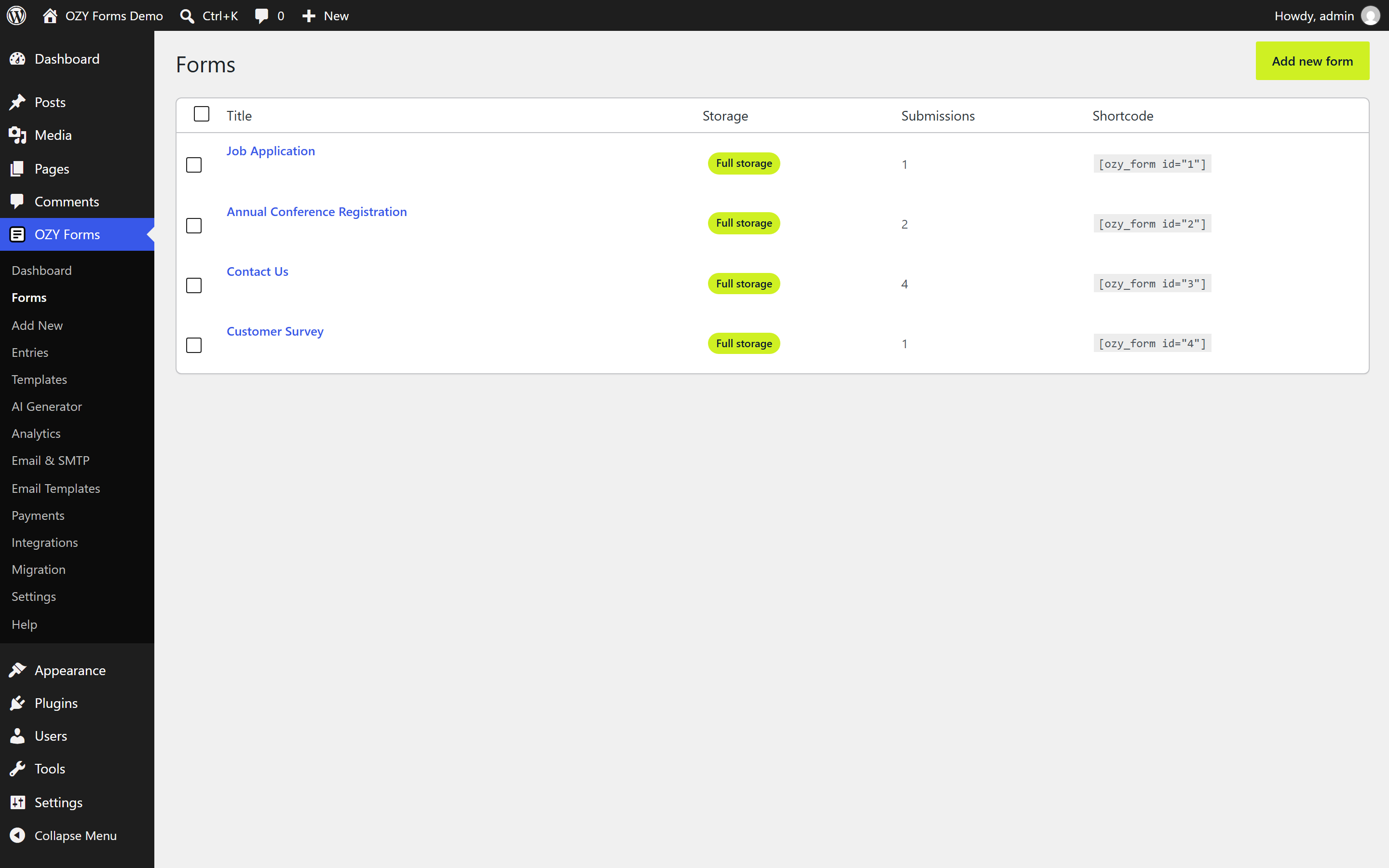Screen dimensions: 1389x868
Task: Click the Settings sliders icon at the bottom of the sidebar
Action: pos(17,802)
